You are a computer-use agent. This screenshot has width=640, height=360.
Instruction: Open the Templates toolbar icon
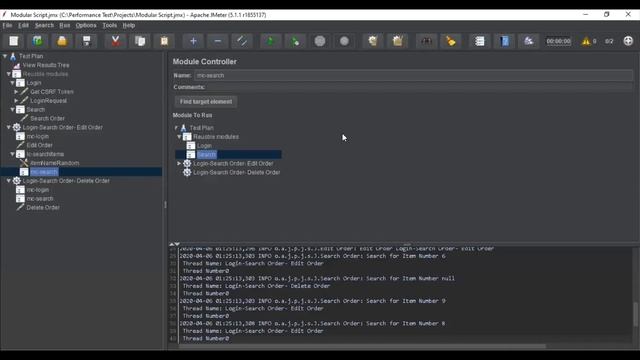pos(38,41)
